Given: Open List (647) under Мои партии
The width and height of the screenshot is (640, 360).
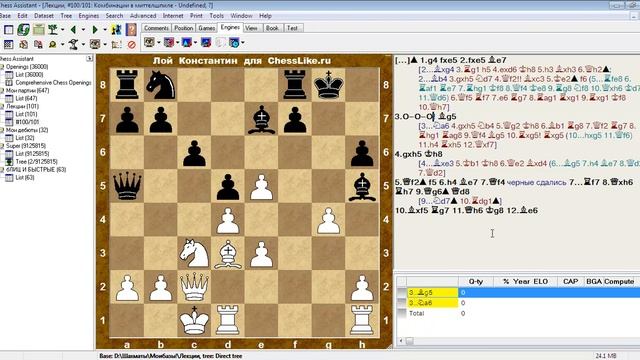Looking at the screenshot, I should [26, 98].
